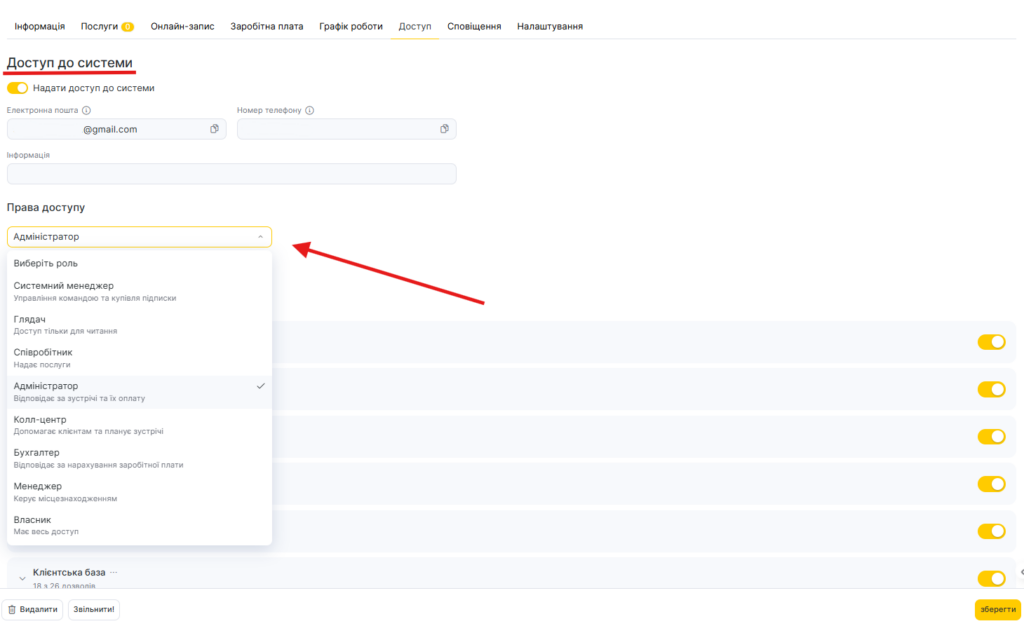Select the Бухгалтер role from the list
Viewport: 1024px width, 626px height.
[139, 458]
